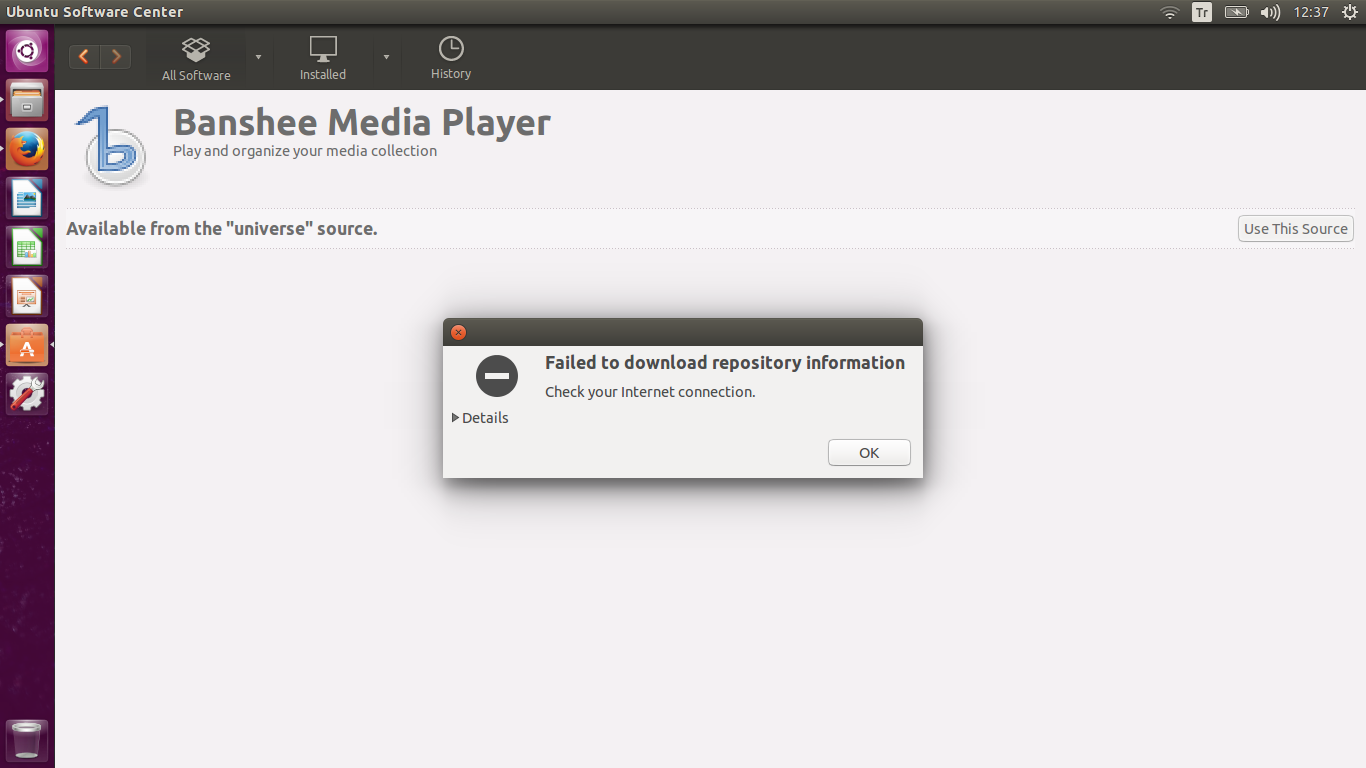
Task: Open the keyboard layout Tr indicator
Action: tap(1202, 12)
